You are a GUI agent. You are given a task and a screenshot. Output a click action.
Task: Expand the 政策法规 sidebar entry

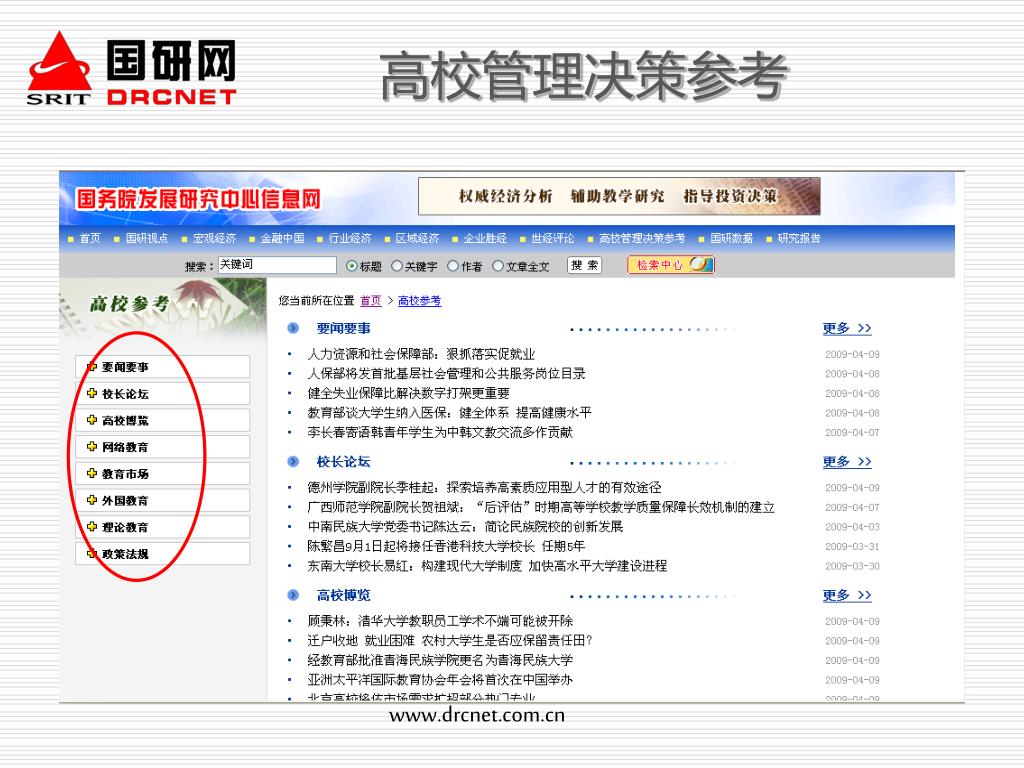163,554
